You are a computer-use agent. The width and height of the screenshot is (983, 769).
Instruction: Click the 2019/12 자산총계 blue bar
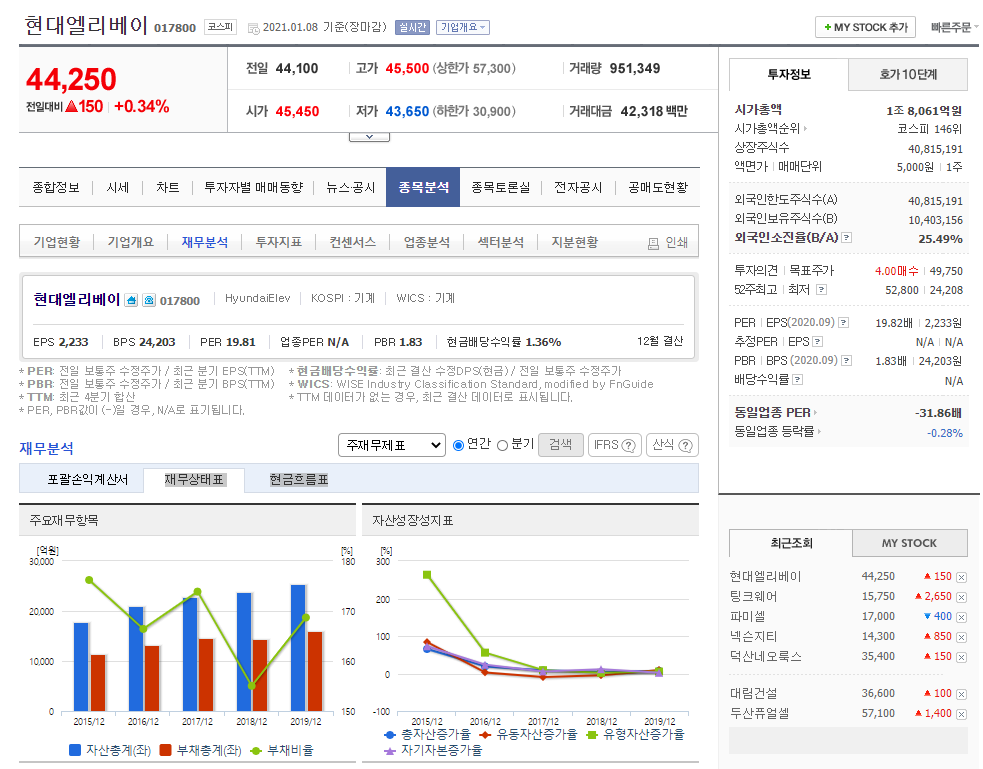(298, 648)
